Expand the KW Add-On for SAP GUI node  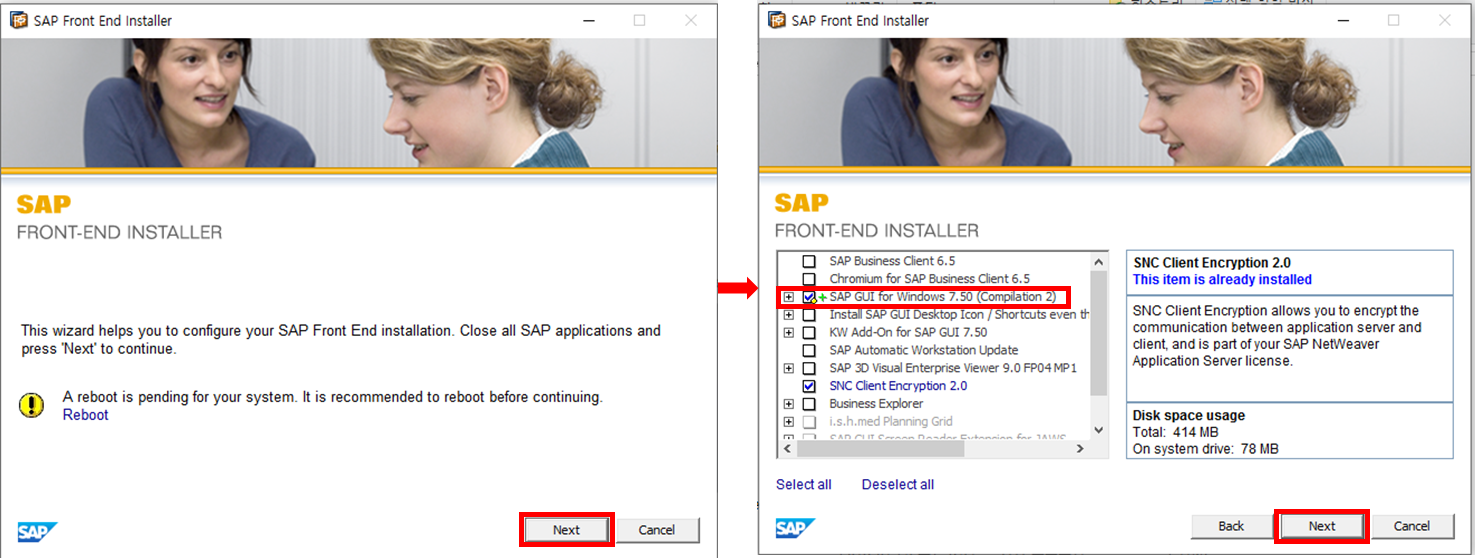[x=789, y=333]
